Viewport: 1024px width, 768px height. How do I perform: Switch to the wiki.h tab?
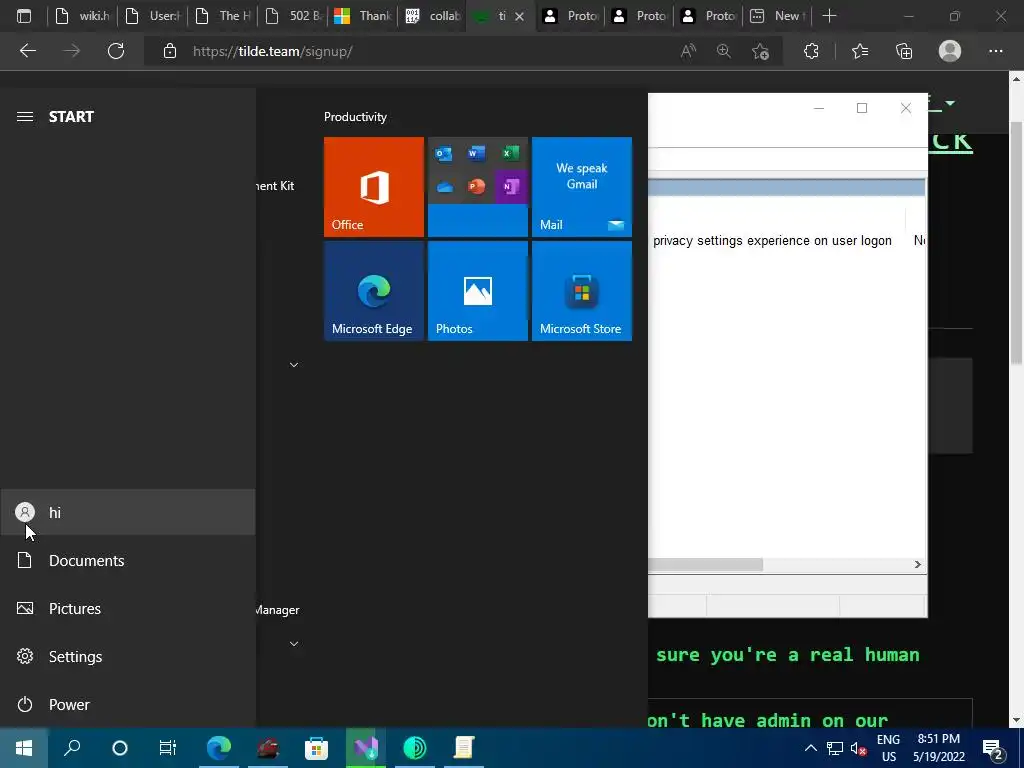coord(82,16)
